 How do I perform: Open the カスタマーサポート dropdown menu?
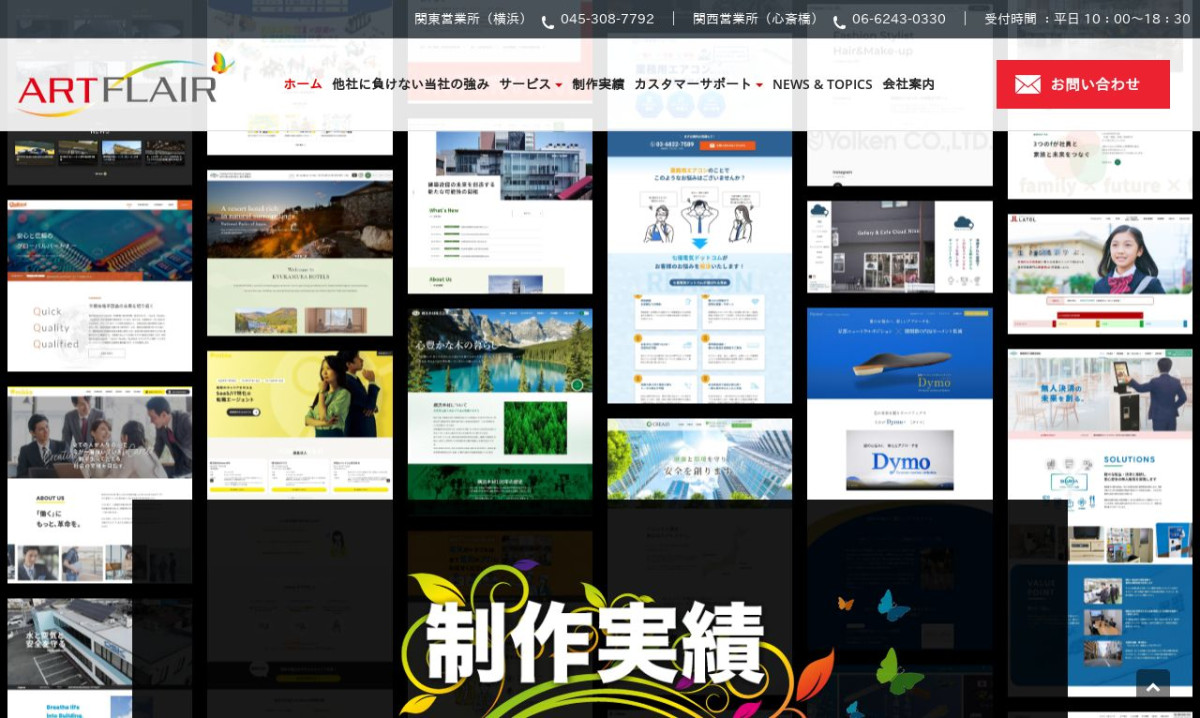tap(693, 84)
